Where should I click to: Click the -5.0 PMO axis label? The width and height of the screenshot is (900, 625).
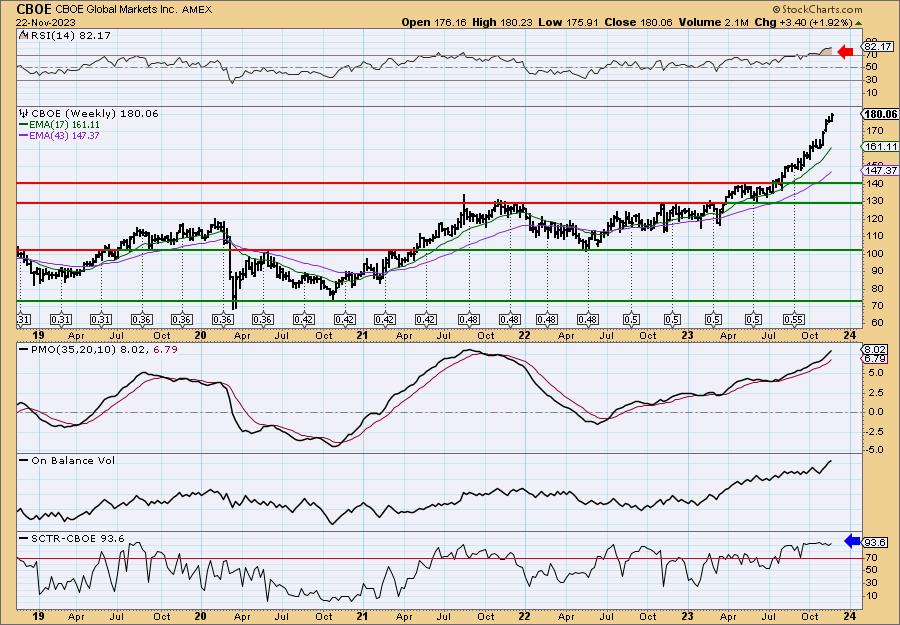point(875,449)
